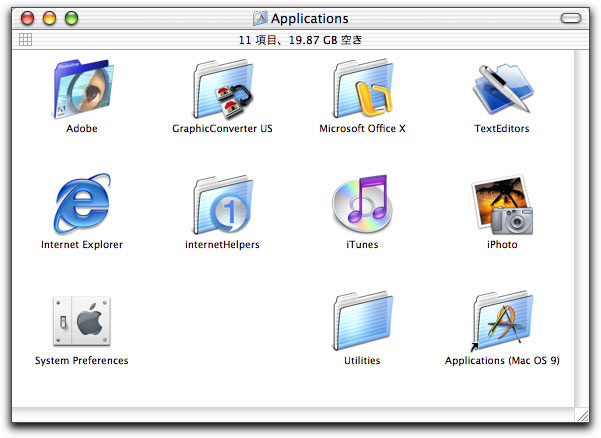Click the iPhoto application icon
Screen dimensions: 601x438
tap(501, 205)
